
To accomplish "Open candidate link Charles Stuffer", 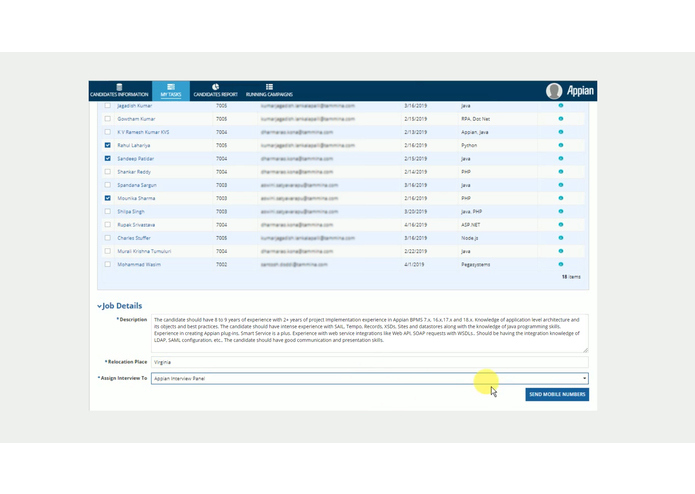I will tap(134, 238).
